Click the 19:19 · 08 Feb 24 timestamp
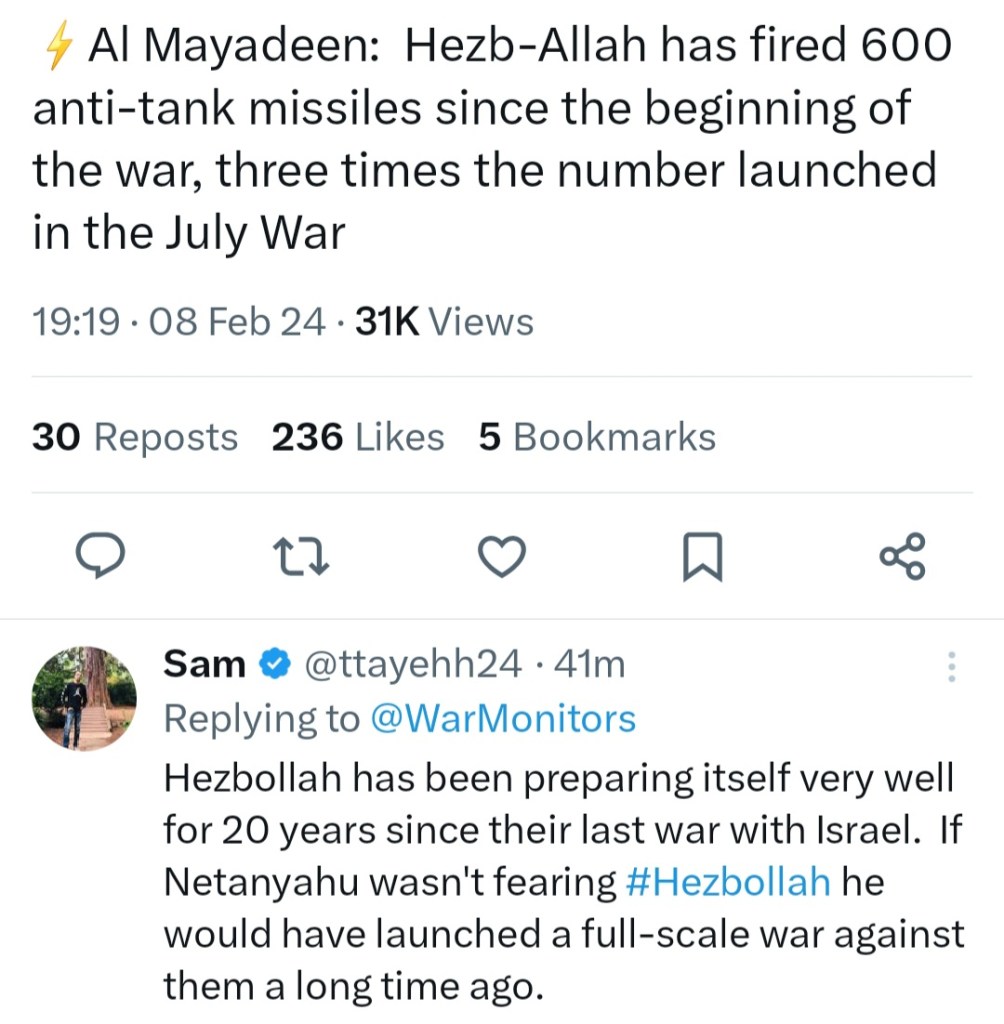Screen dimensions: 1004x1024 click(178, 322)
